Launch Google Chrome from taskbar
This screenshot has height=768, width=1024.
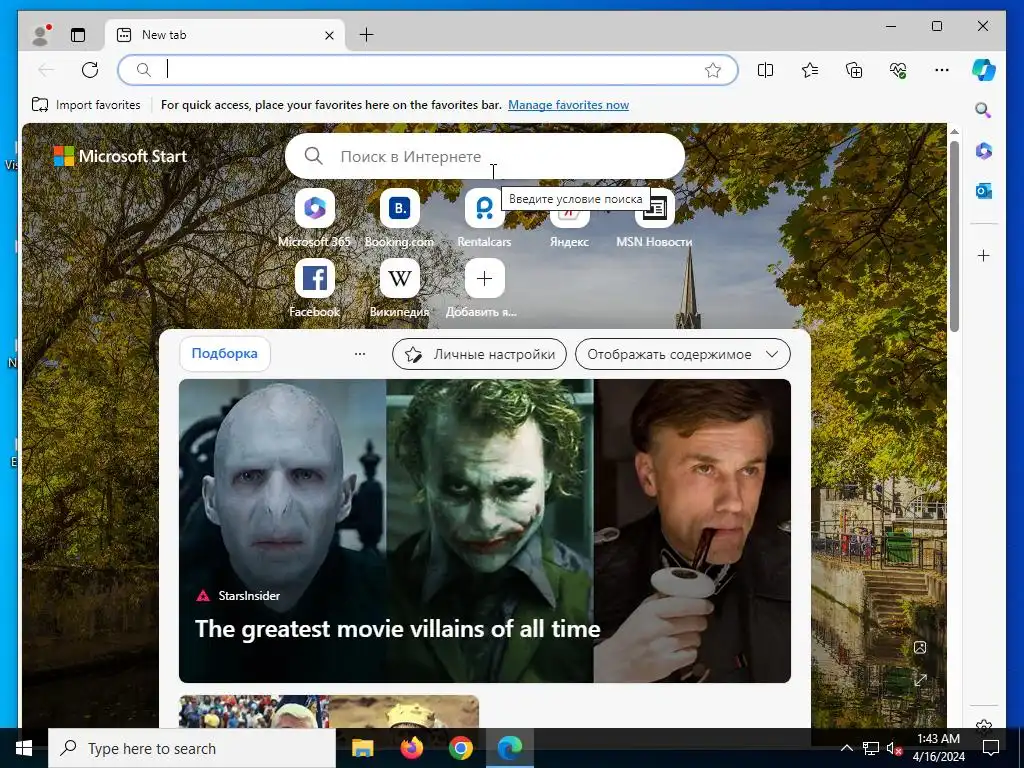point(460,748)
